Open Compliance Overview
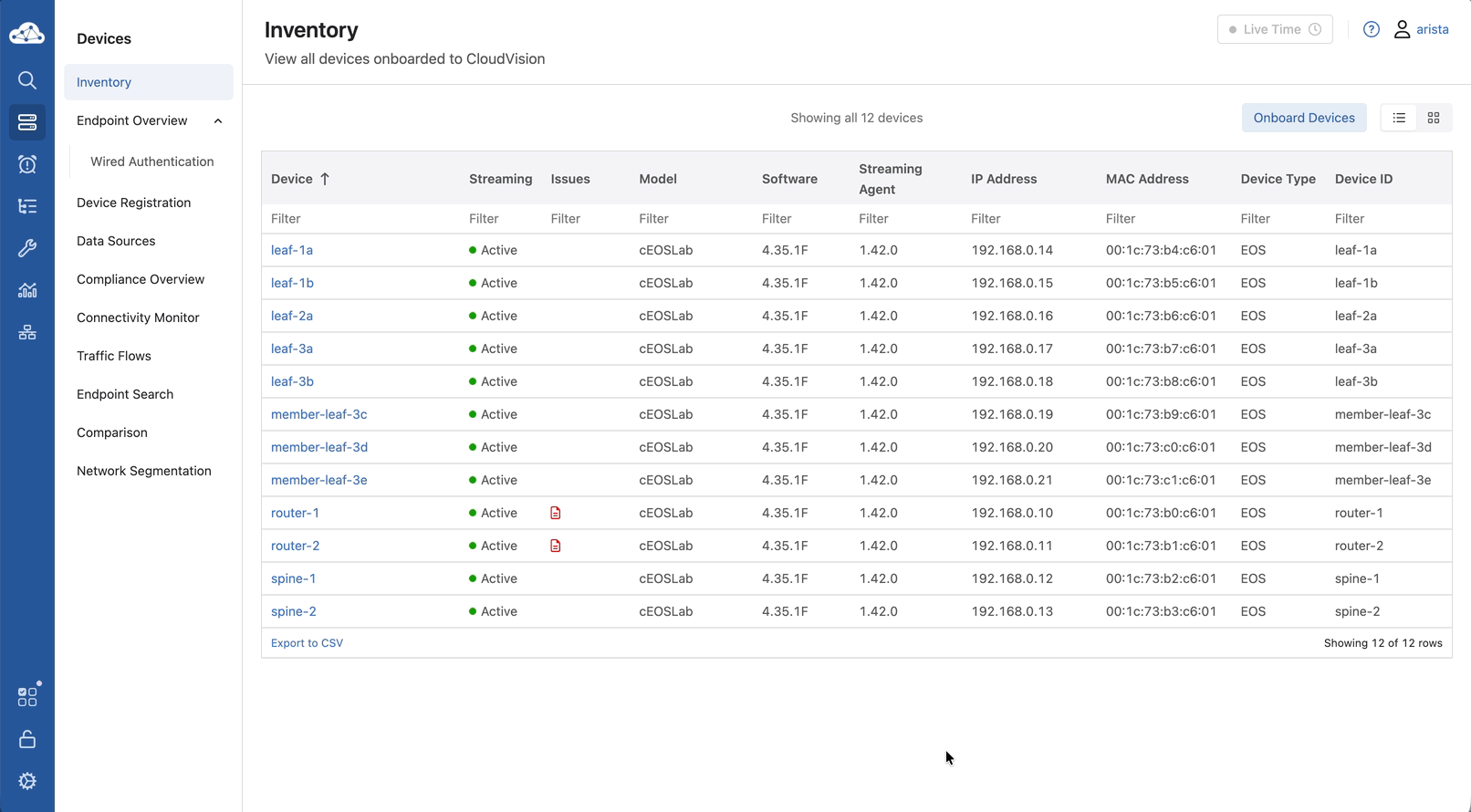This screenshot has width=1471, height=812. pos(141,279)
